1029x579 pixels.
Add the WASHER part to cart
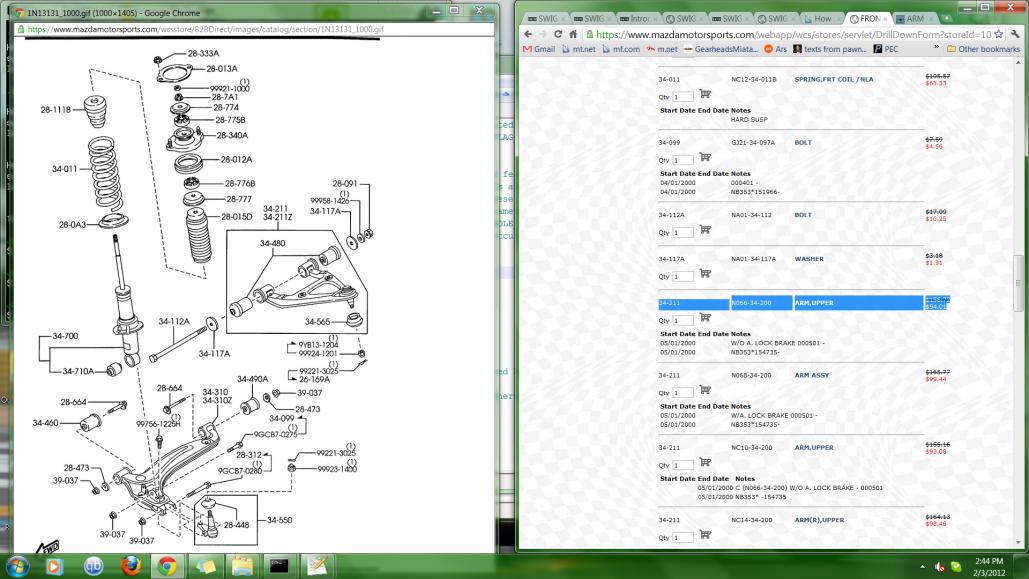(705, 273)
